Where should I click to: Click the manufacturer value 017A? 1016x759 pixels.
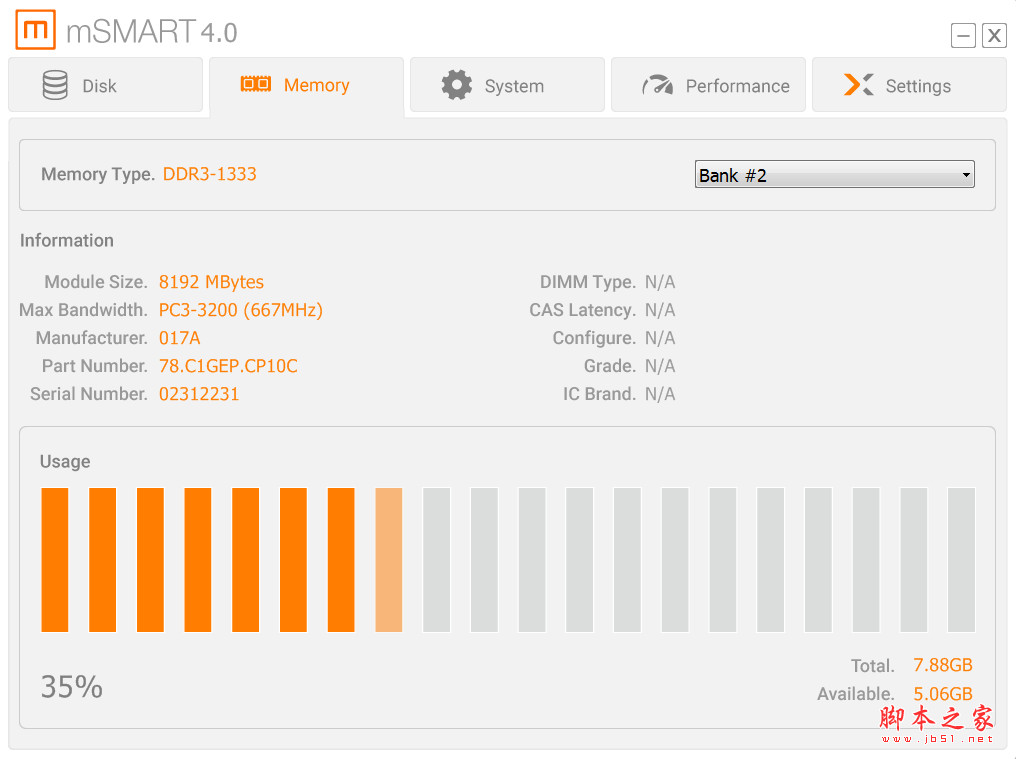pos(179,338)
